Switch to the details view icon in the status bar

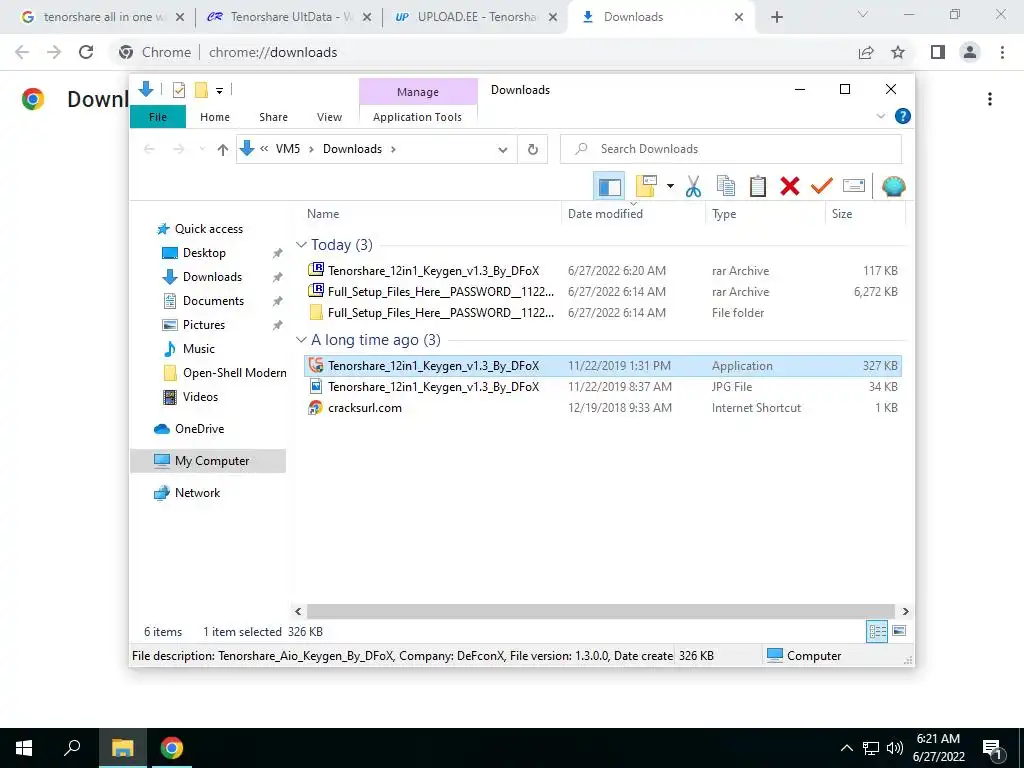(x=877, y=631)
